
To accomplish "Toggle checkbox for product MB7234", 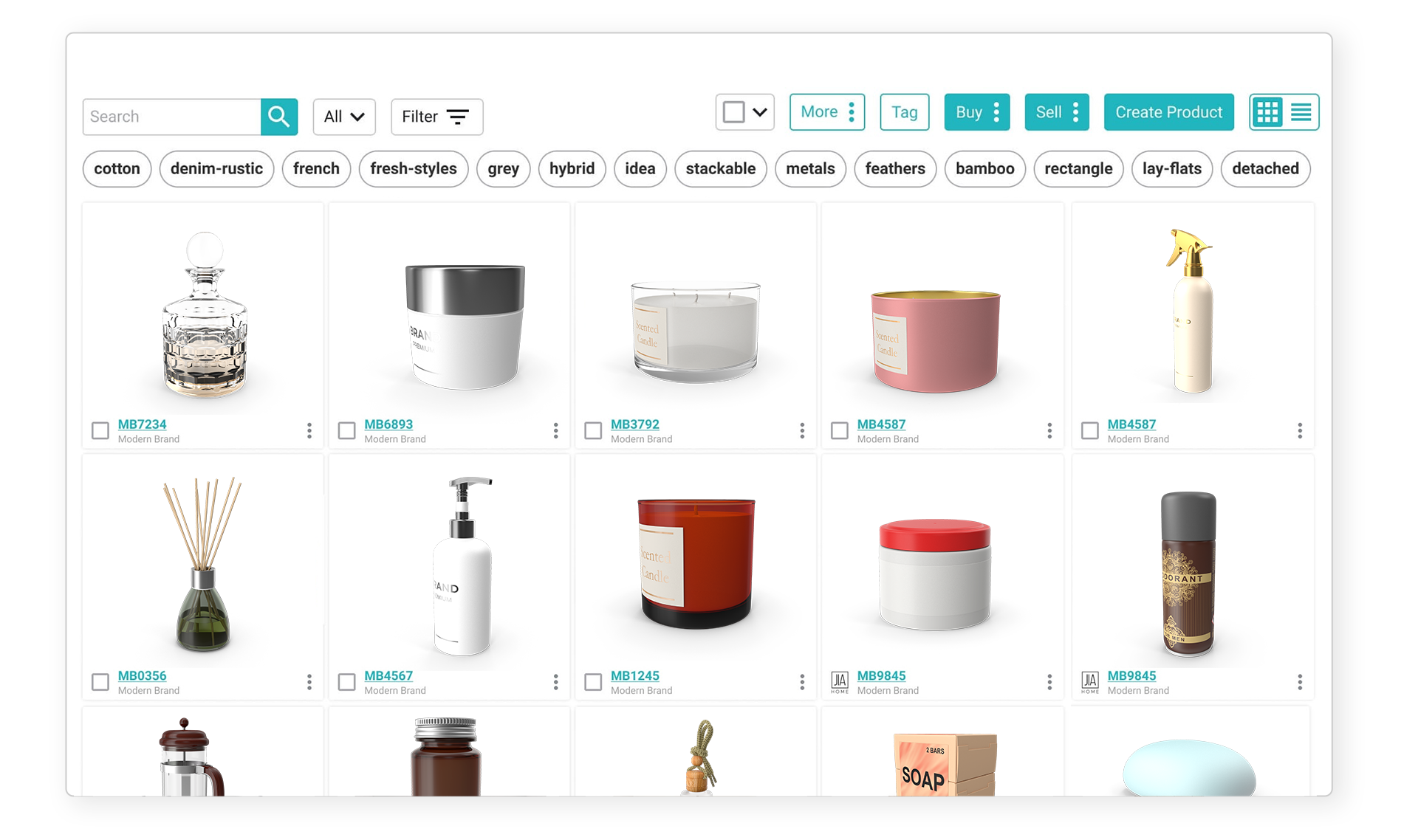I will coord(100,430).
